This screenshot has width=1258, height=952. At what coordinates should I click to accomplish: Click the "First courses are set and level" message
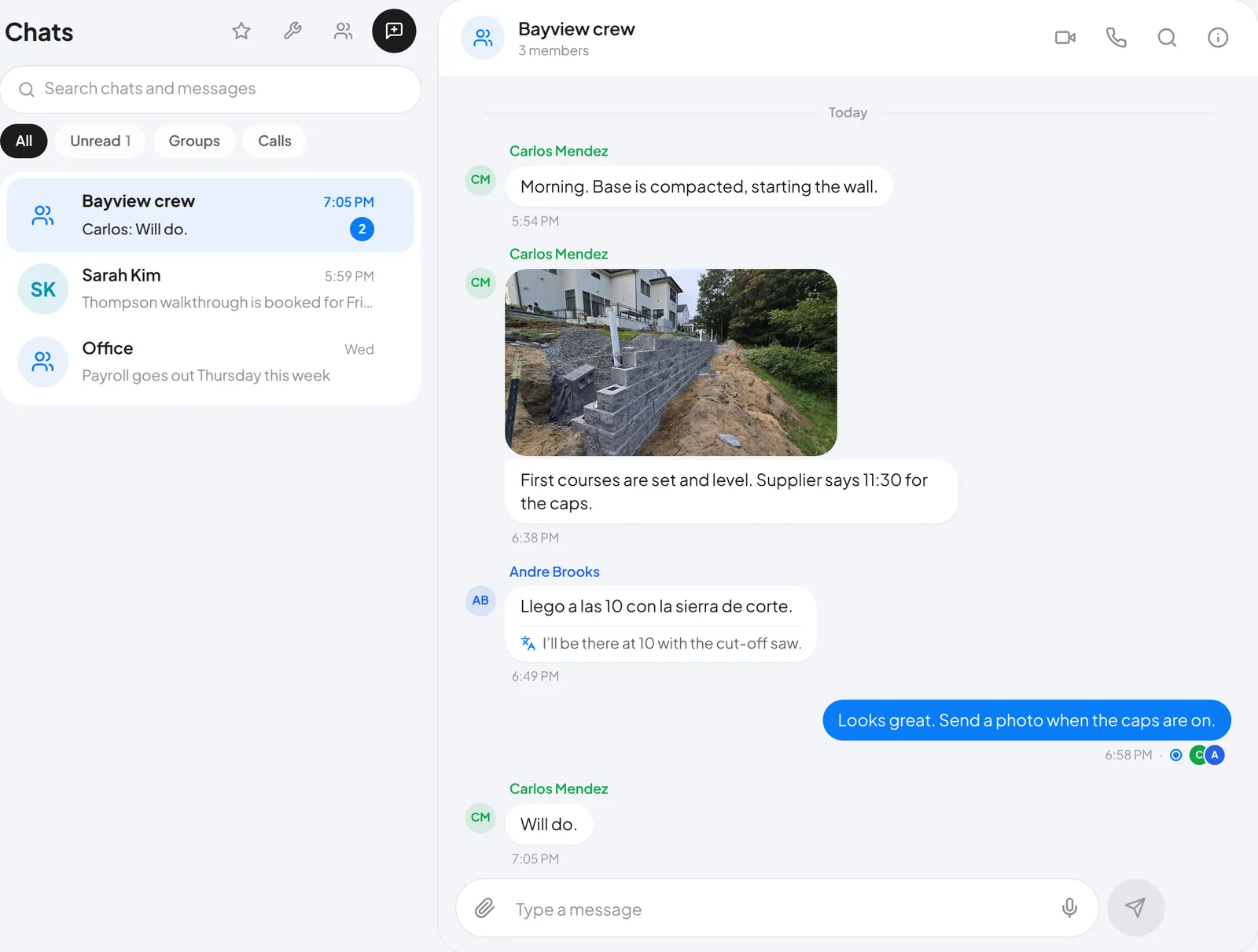[731, 491]
